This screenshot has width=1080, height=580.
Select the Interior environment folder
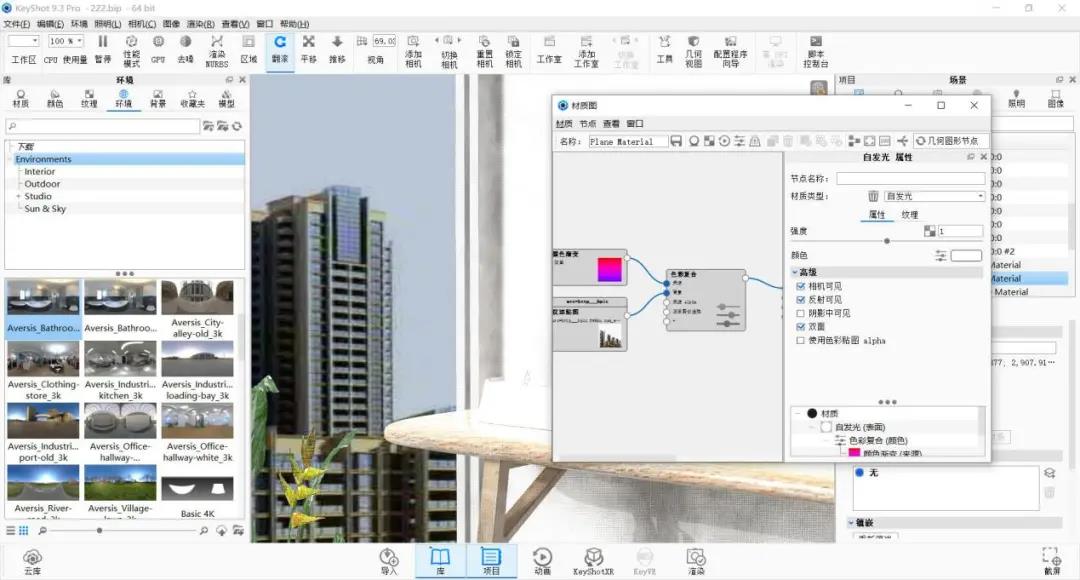(40, 172)
